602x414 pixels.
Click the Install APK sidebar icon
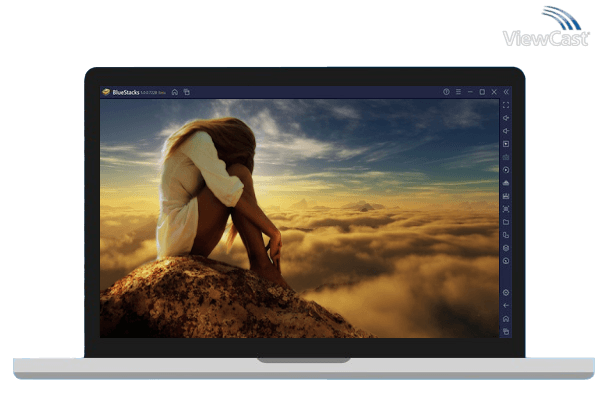[506, 183]
